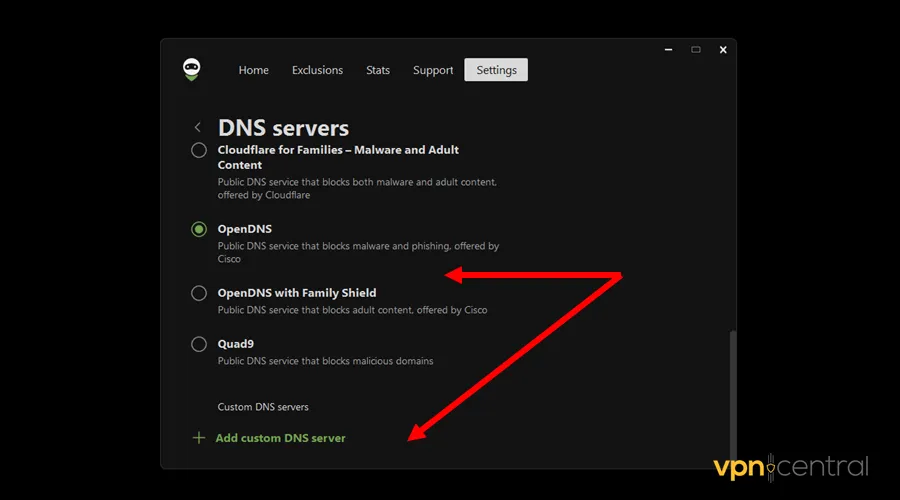Click Add custom DNS server link

[280, 438]
